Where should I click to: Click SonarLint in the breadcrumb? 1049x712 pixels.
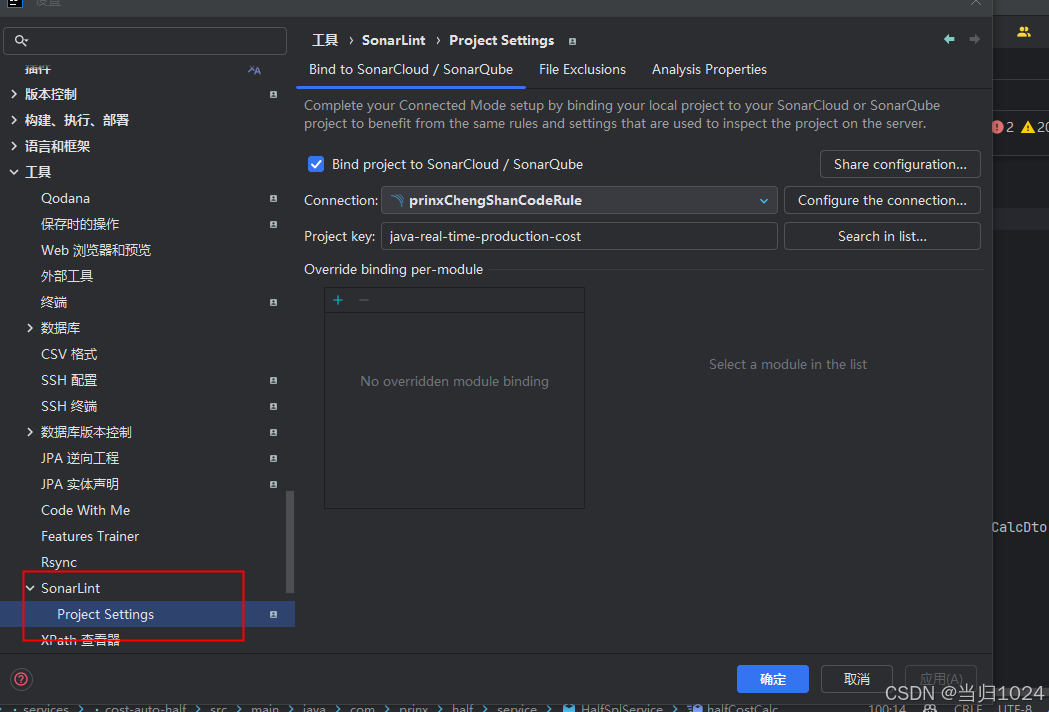pyautogui.click(x=393, y=40)
